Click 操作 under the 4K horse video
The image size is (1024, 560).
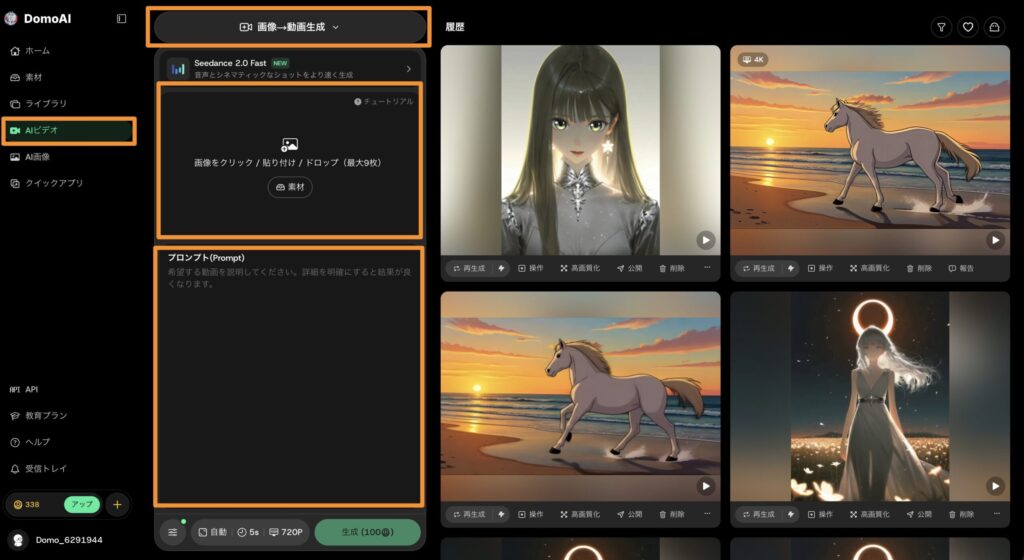[x=820, y=268]
